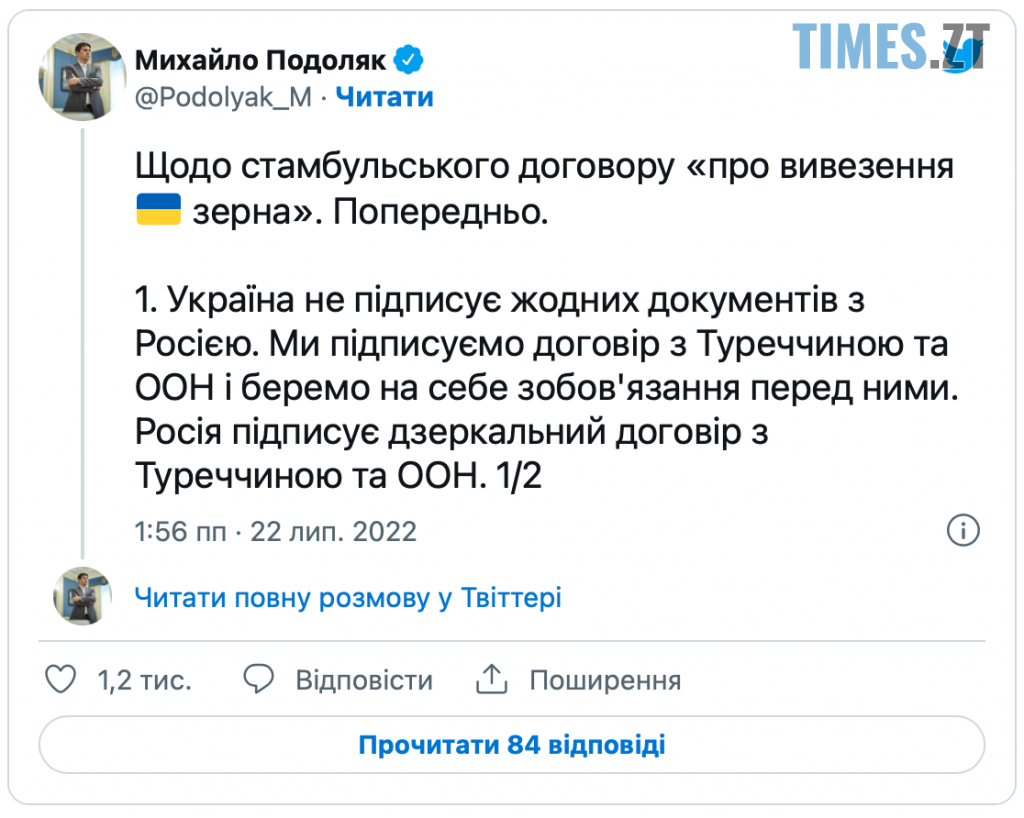This screenshot has height=818, width=1024.
Task: Click the reply speech bubble icon
Action: (x=259, y=680)
